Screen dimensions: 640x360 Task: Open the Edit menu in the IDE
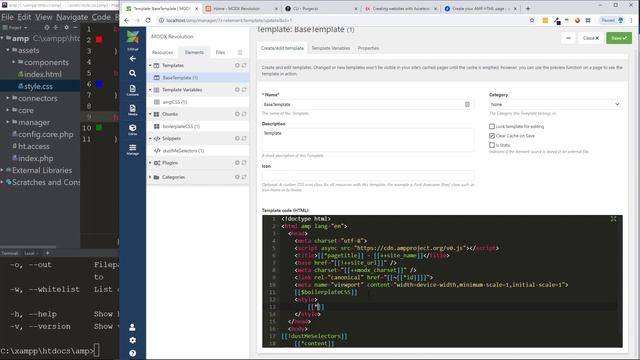[x=24, y=17]
